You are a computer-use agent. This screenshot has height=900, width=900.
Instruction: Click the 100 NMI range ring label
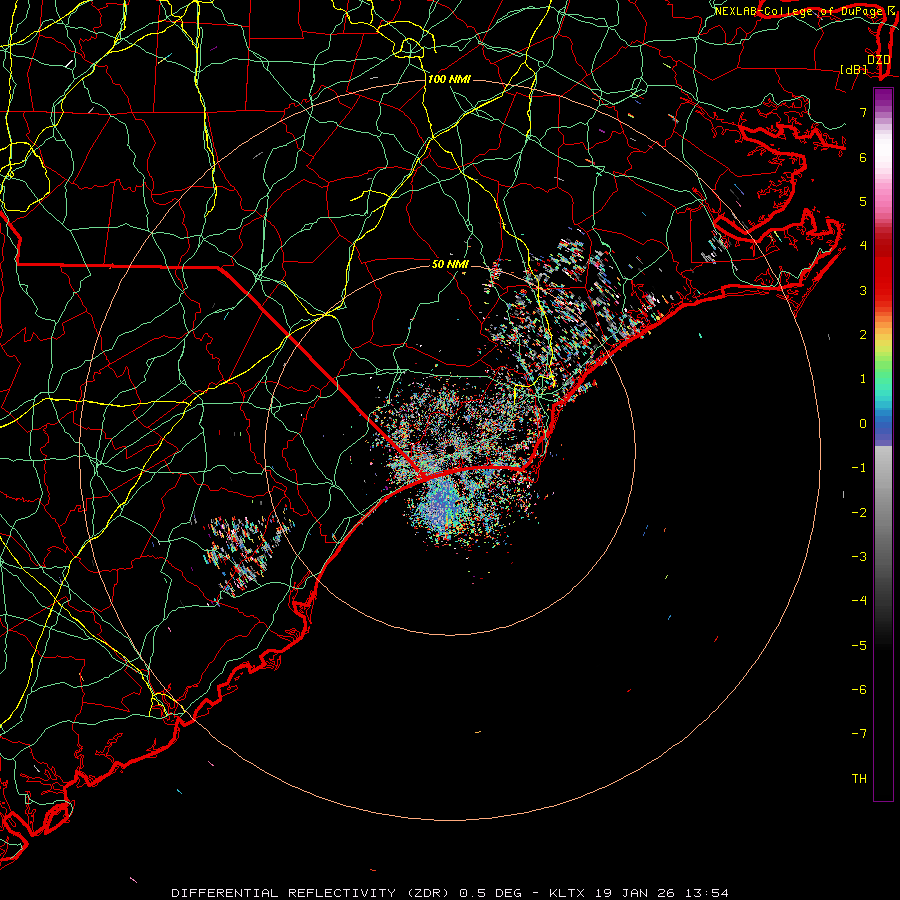click(x=449, y=79)
